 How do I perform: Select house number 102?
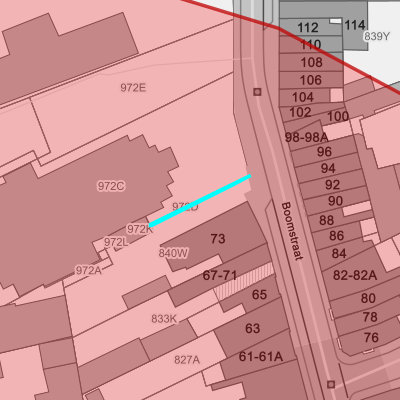click(300, 112)
